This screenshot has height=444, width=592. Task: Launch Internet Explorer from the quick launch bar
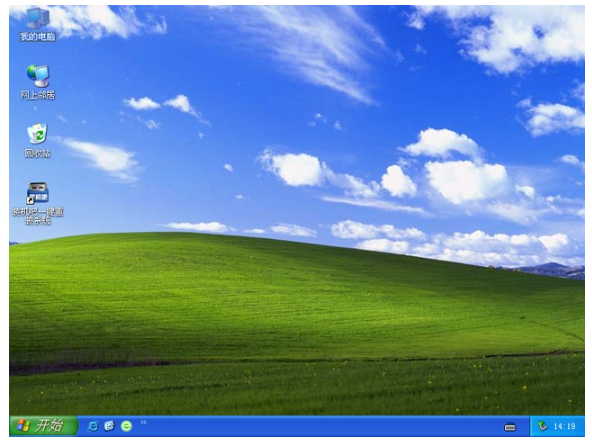(x=93, y=426)
